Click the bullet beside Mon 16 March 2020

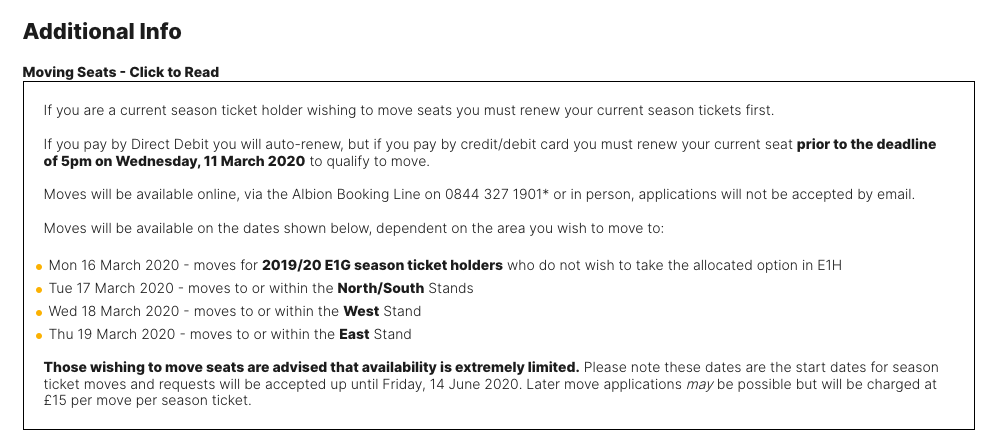click(x=39, y=267)
